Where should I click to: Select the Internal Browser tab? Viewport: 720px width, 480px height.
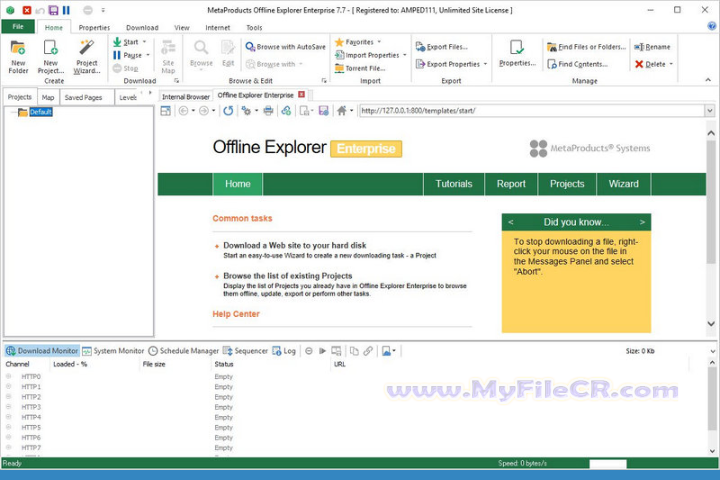tap(186, 97)
